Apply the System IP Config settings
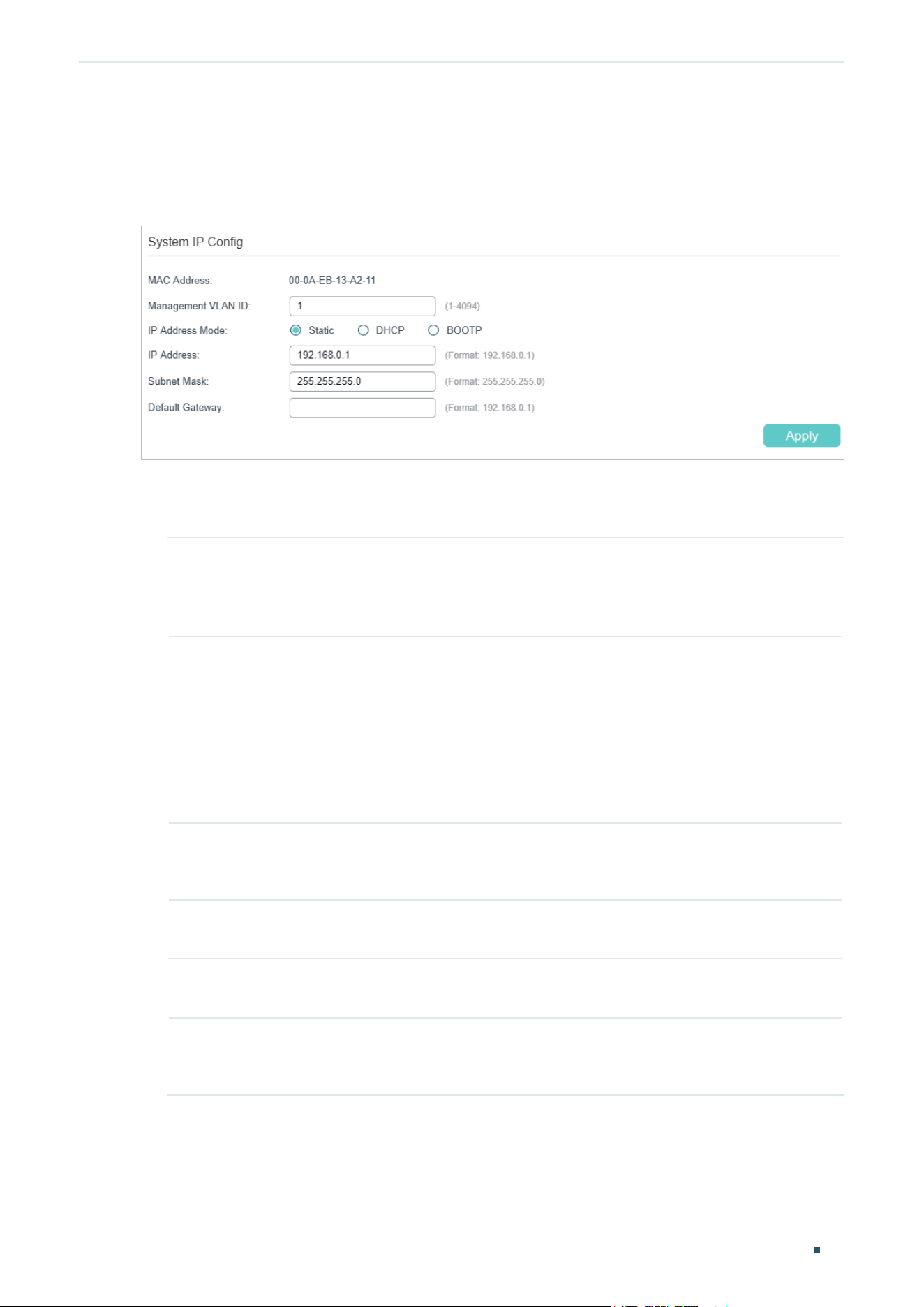Screen dimensions: 924x1307 (x=802, y=436)
